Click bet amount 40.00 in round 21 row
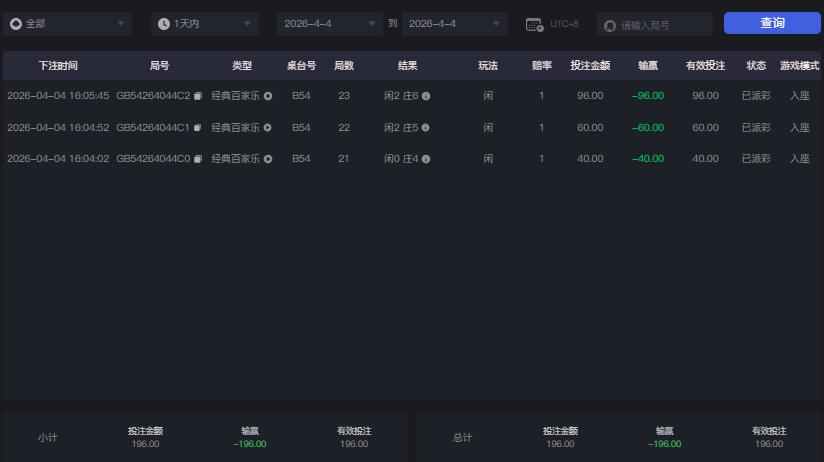The image size is (824, 462). click(590, 159)
